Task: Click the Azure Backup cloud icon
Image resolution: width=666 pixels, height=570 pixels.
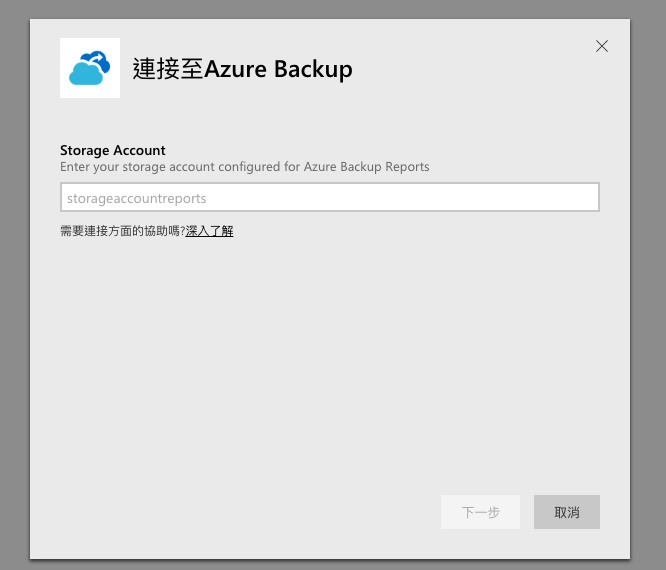Action: tap(90, 68)
